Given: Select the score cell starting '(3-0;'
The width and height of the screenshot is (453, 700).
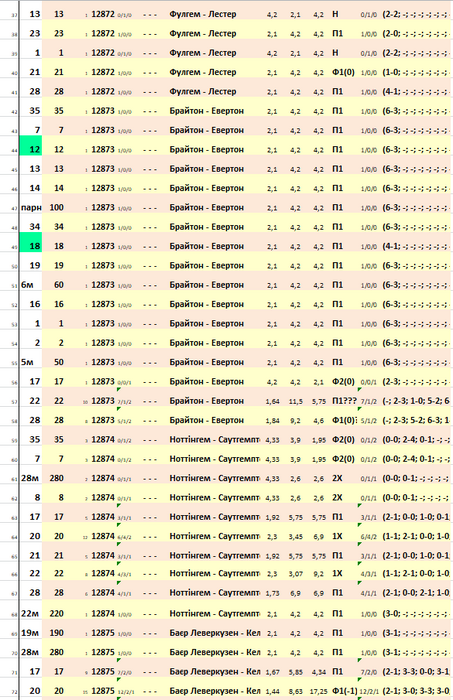Looking at the screenshot, I should pyautogui.click(x=416, y=613).
